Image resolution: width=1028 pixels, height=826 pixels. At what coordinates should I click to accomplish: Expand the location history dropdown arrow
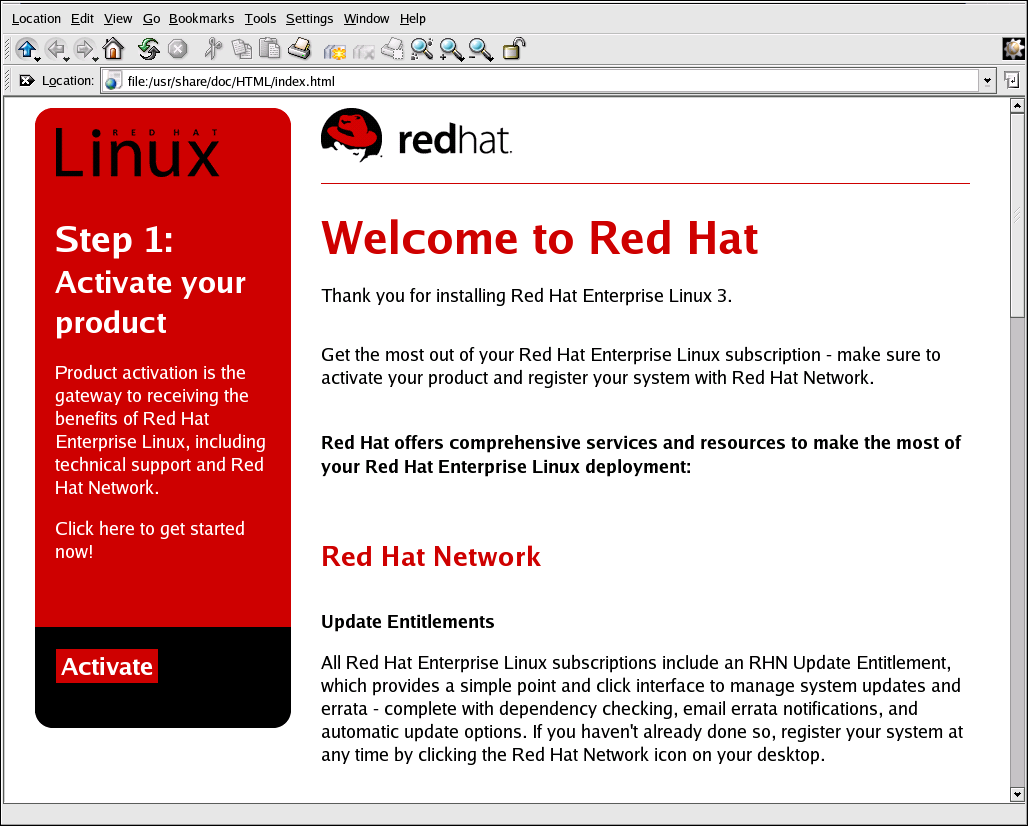(987, 80)
